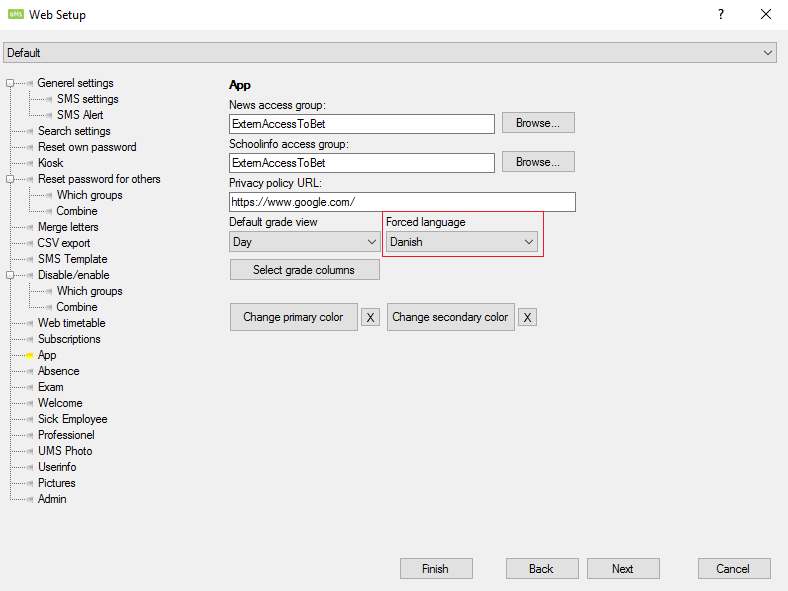
Task: Expand the Forced language dropdown
Action: (462, 242)
